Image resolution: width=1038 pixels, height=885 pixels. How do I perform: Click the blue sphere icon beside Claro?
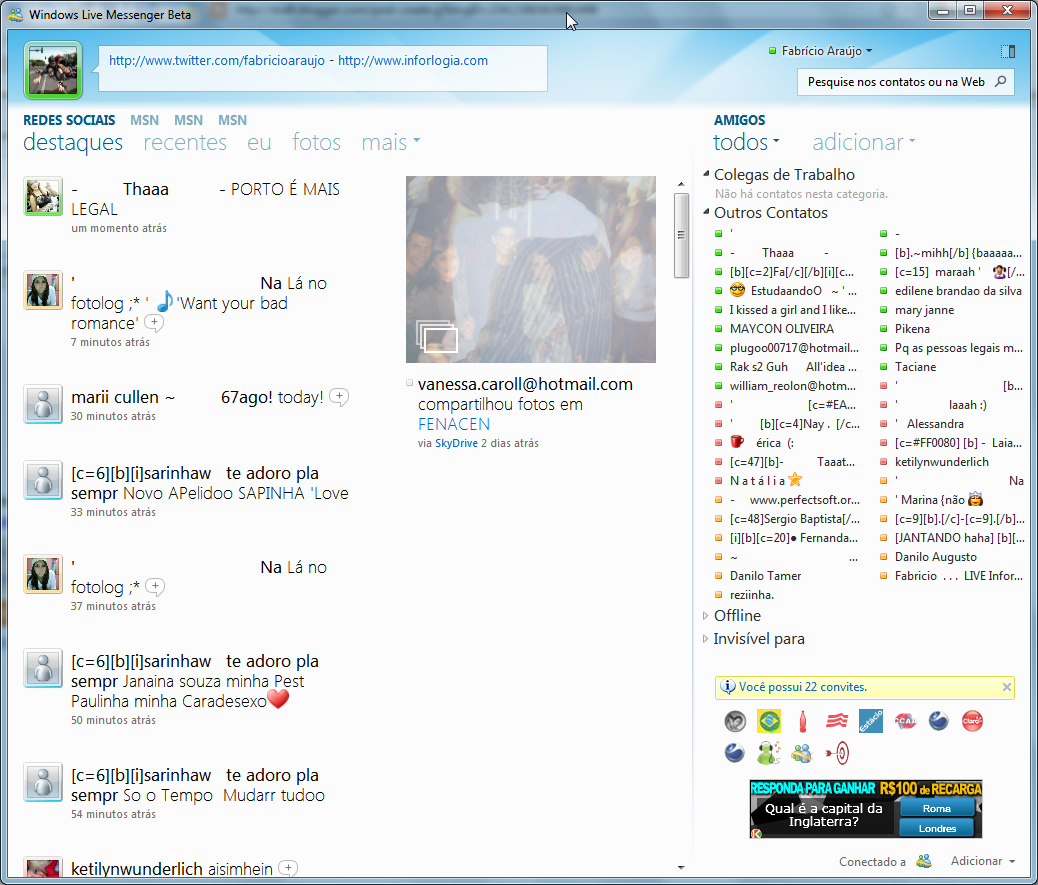click(x=938, y=721)
